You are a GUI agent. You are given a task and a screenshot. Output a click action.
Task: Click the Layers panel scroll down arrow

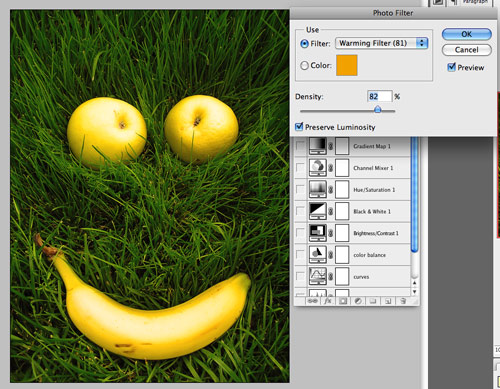415,291
